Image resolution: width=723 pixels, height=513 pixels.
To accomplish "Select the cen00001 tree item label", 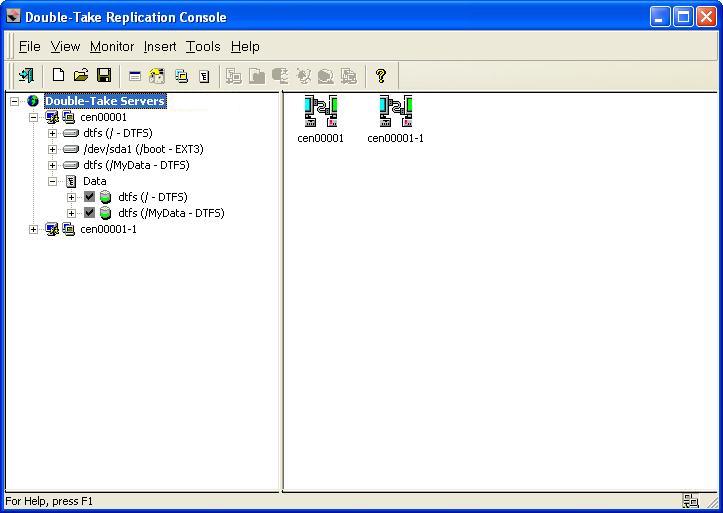I will click(x=104, y=117).
